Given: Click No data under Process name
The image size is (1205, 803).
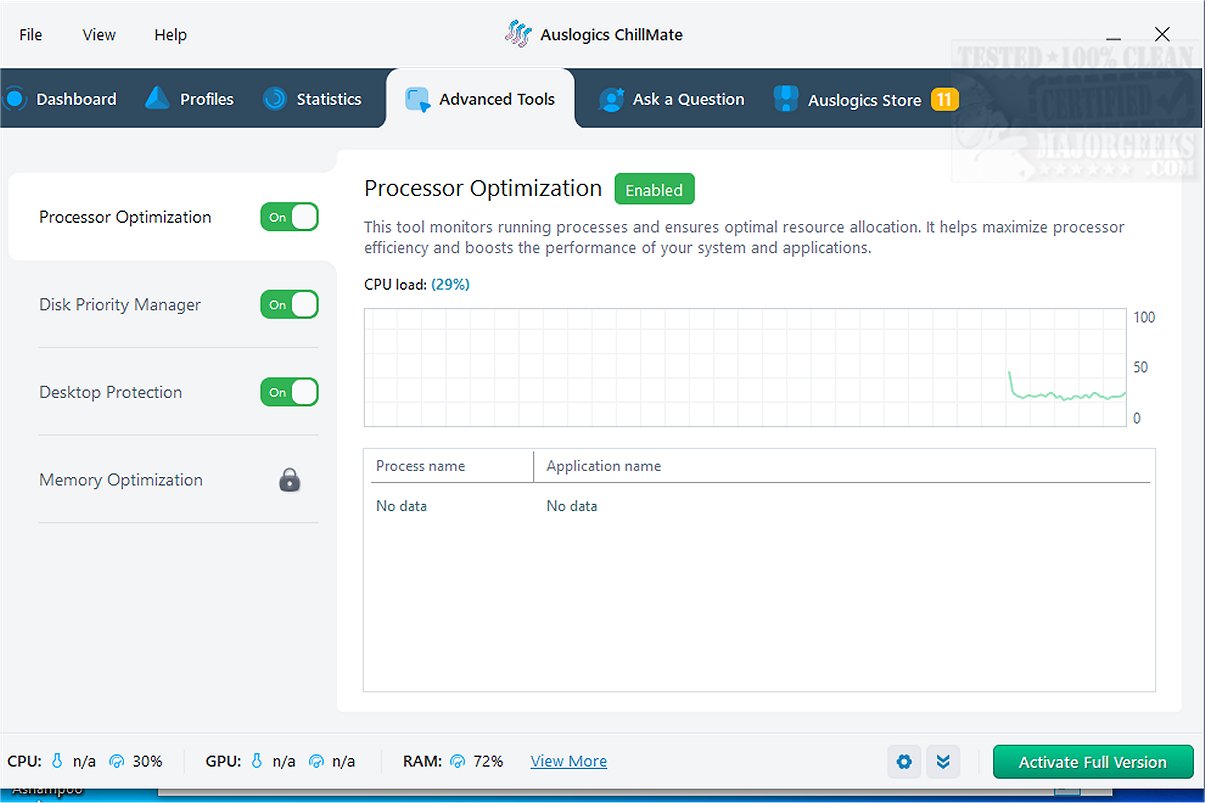Looking at the screenshot, I should point(401,506).
